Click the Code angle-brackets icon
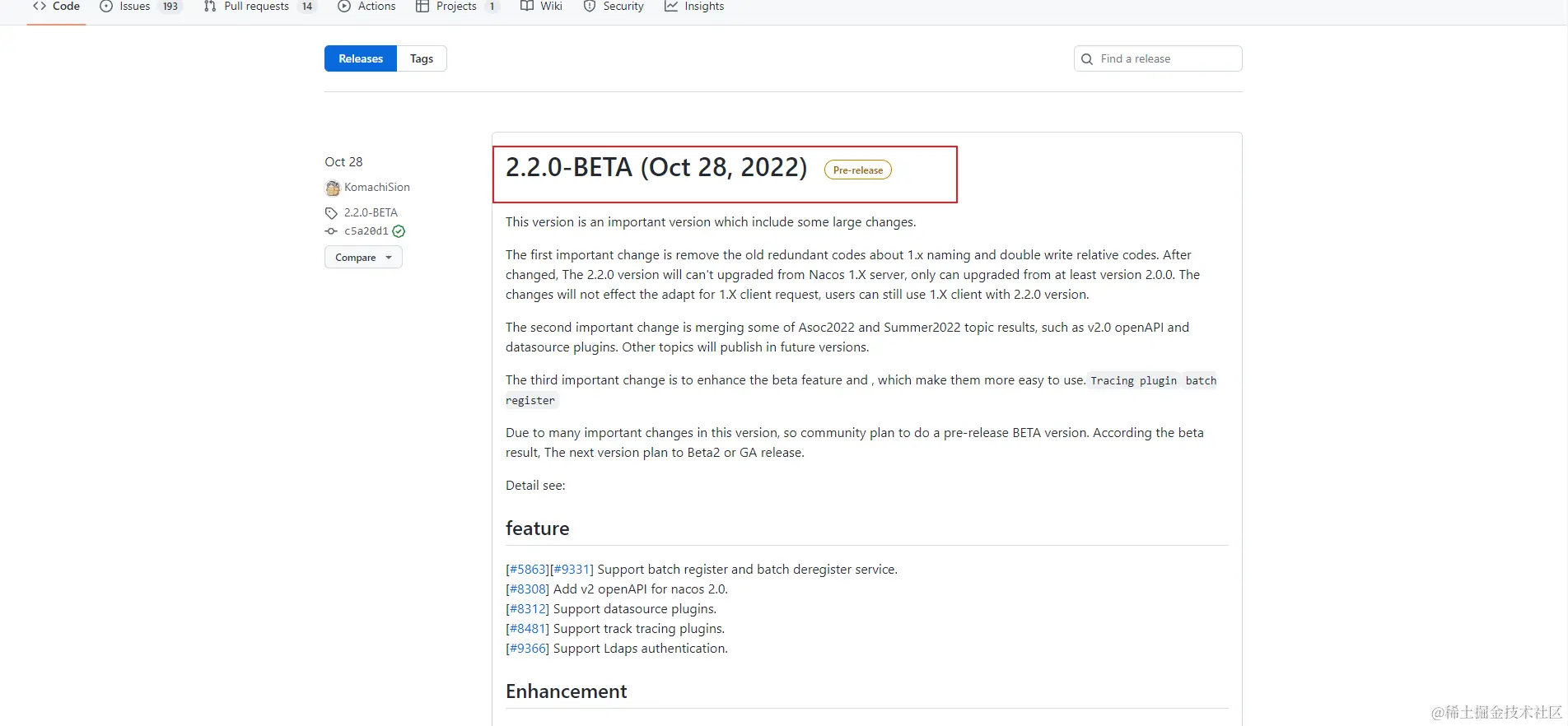This screenshot has height=726, width=1568. tap(40, 6)
